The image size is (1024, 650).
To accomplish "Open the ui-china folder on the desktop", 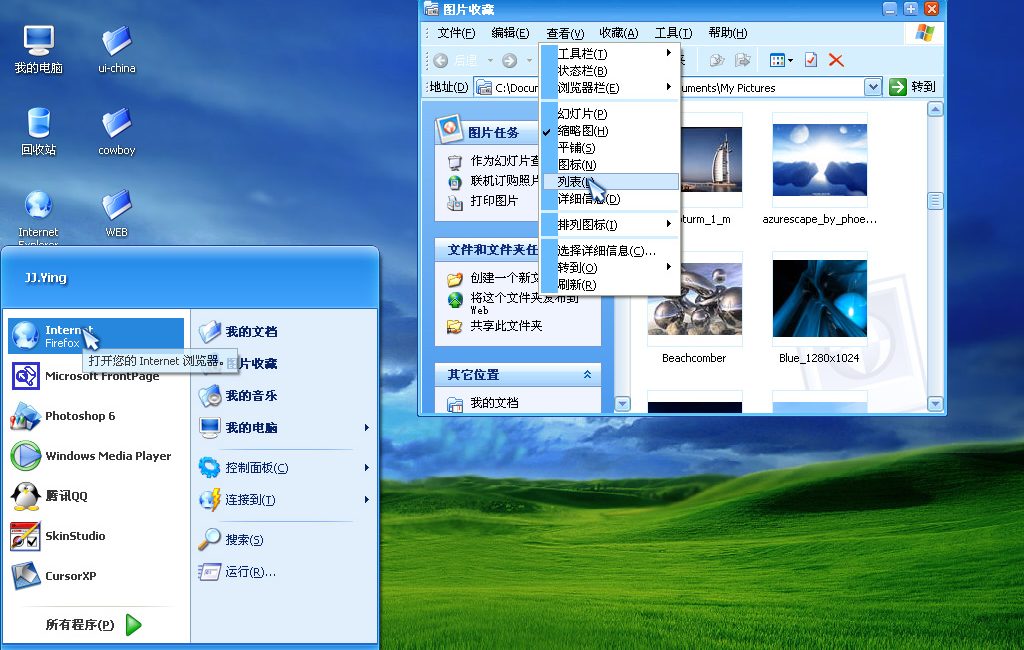I will (x=117, y=49).
